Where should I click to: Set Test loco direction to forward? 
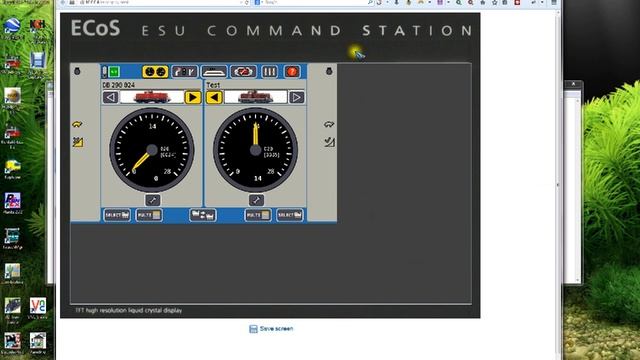pos(297,98)
